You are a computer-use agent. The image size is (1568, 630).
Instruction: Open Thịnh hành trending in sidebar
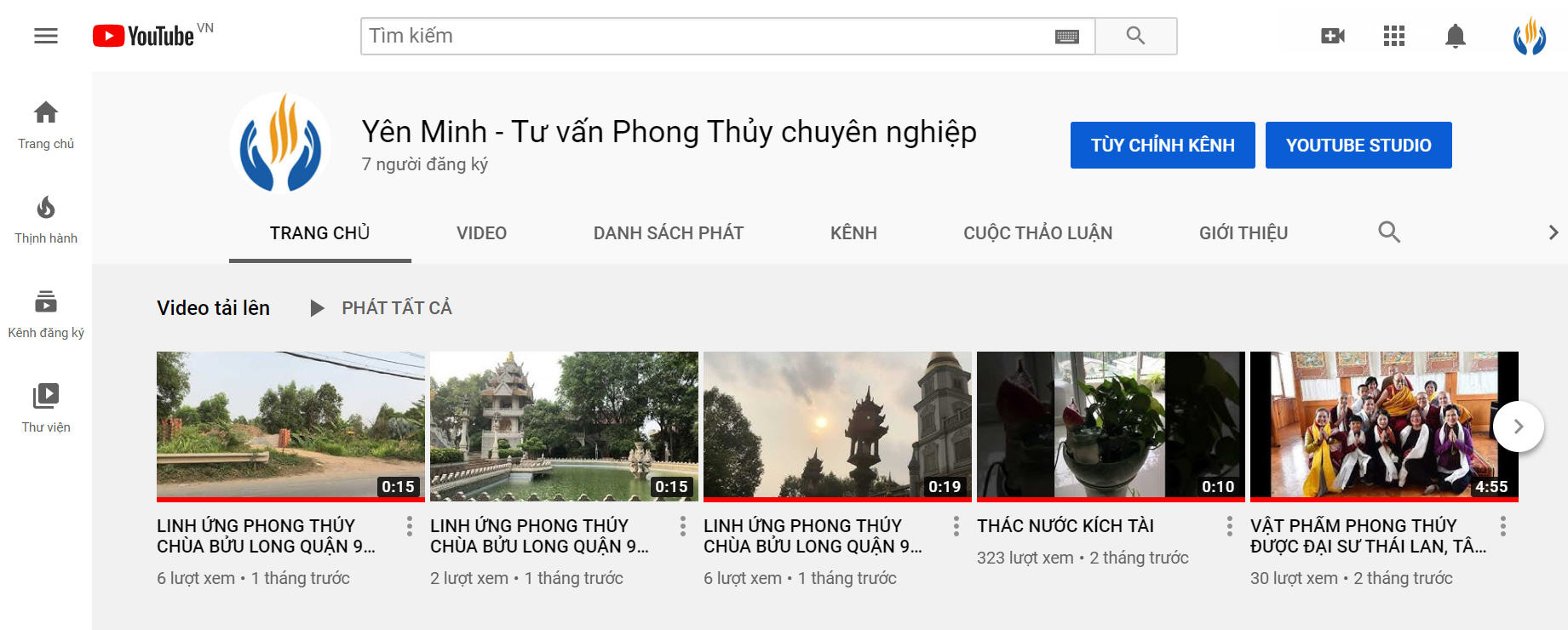pos(46,220)
